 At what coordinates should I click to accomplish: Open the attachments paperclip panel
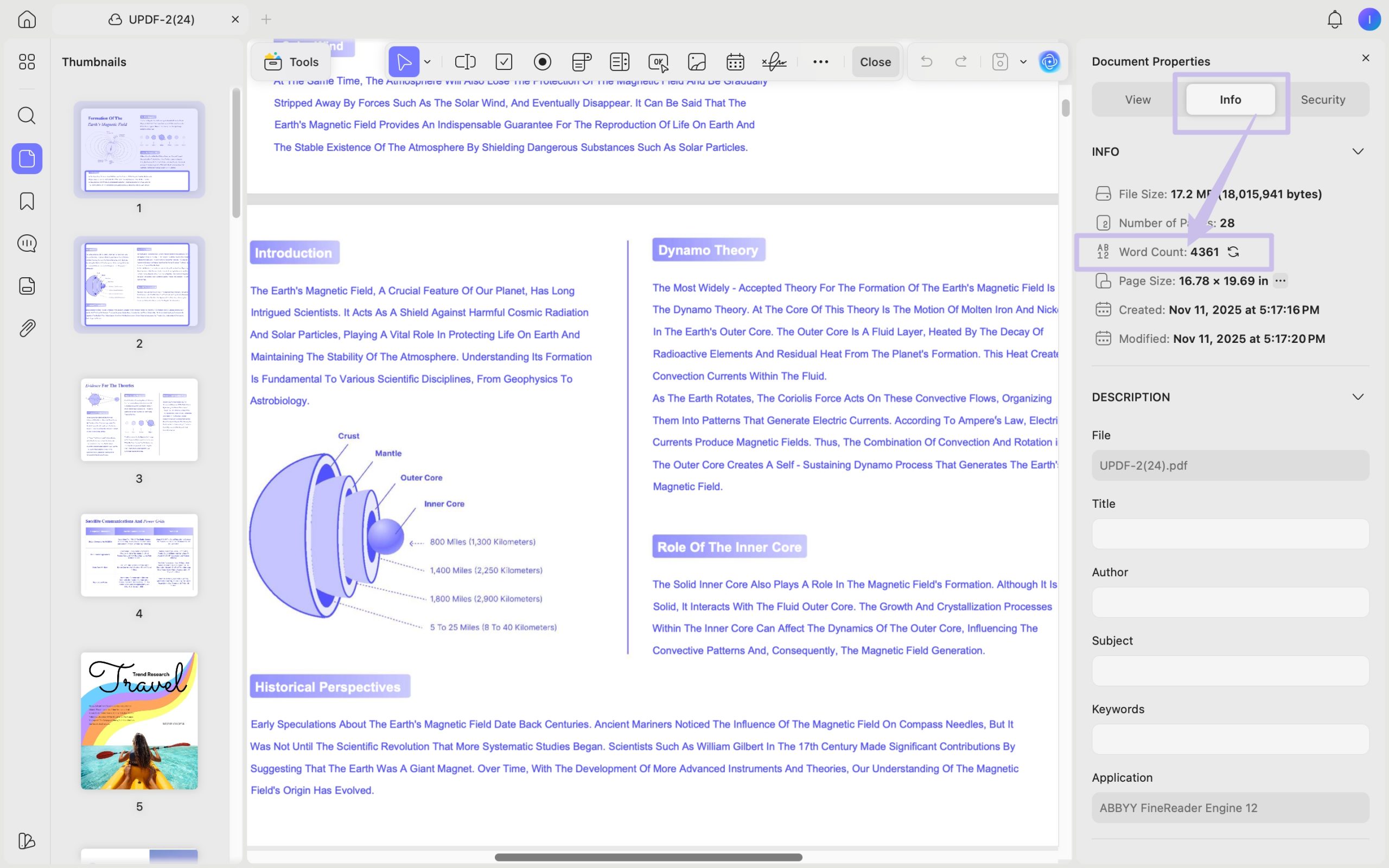tap(27, 328)
